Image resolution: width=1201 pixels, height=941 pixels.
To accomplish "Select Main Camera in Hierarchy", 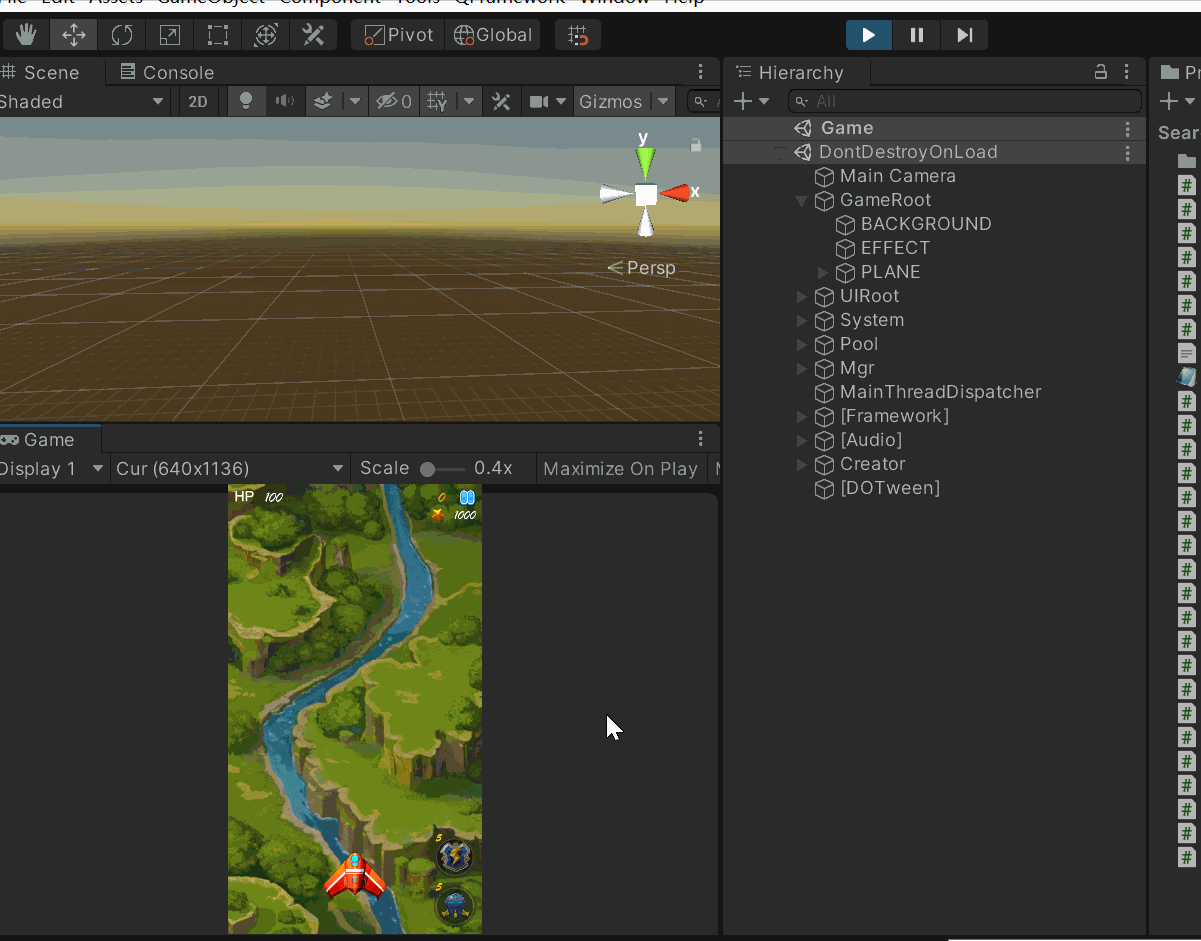I will [897, 176].
